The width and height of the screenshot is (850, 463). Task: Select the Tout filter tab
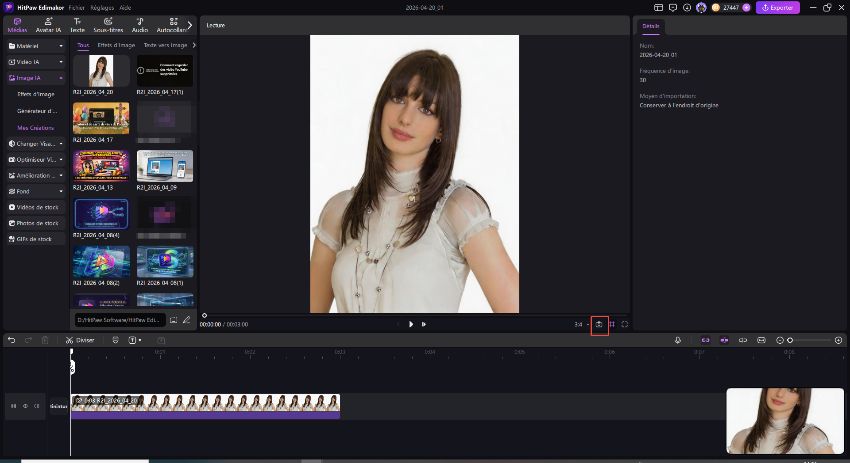(83, 46)
